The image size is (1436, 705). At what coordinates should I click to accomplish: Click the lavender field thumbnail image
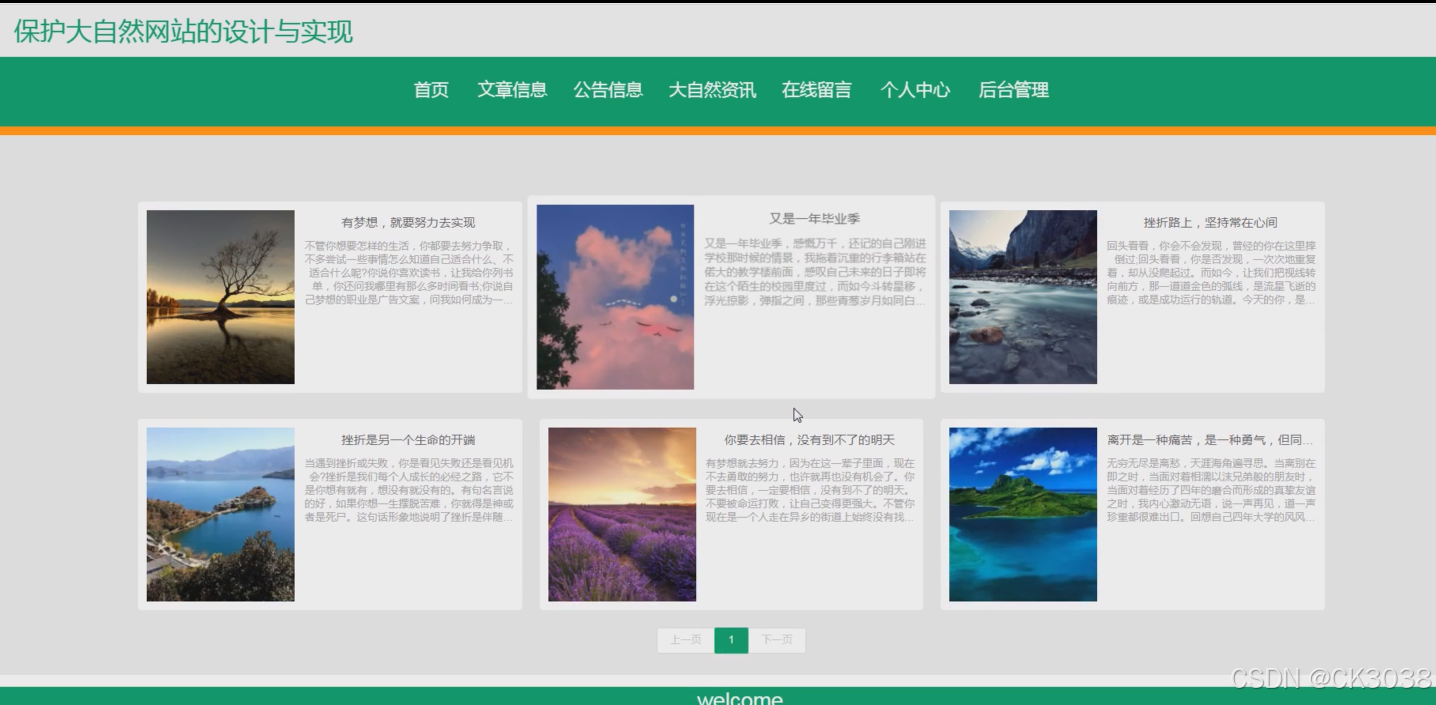coord(621,513)
